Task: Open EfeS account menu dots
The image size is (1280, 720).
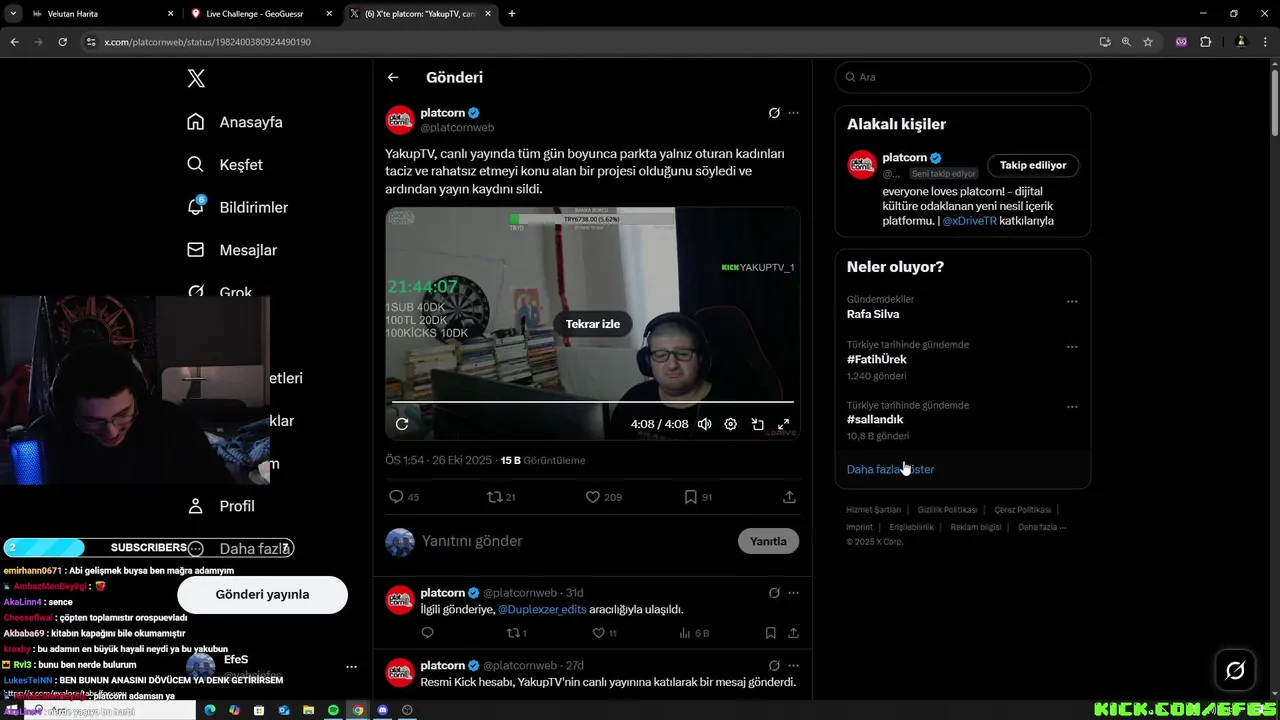Action: point(351,666)
